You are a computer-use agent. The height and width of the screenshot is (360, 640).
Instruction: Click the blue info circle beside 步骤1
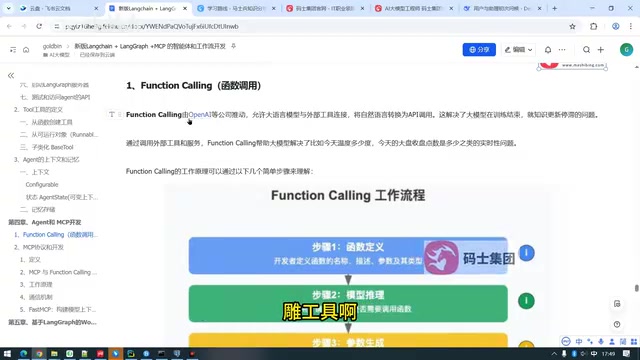point(526,253)
